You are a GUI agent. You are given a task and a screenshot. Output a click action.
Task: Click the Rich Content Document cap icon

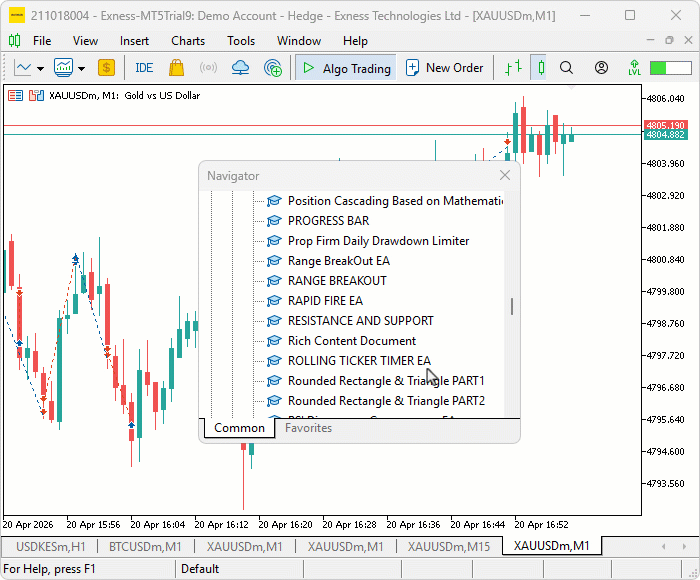(x=274, y=341)
